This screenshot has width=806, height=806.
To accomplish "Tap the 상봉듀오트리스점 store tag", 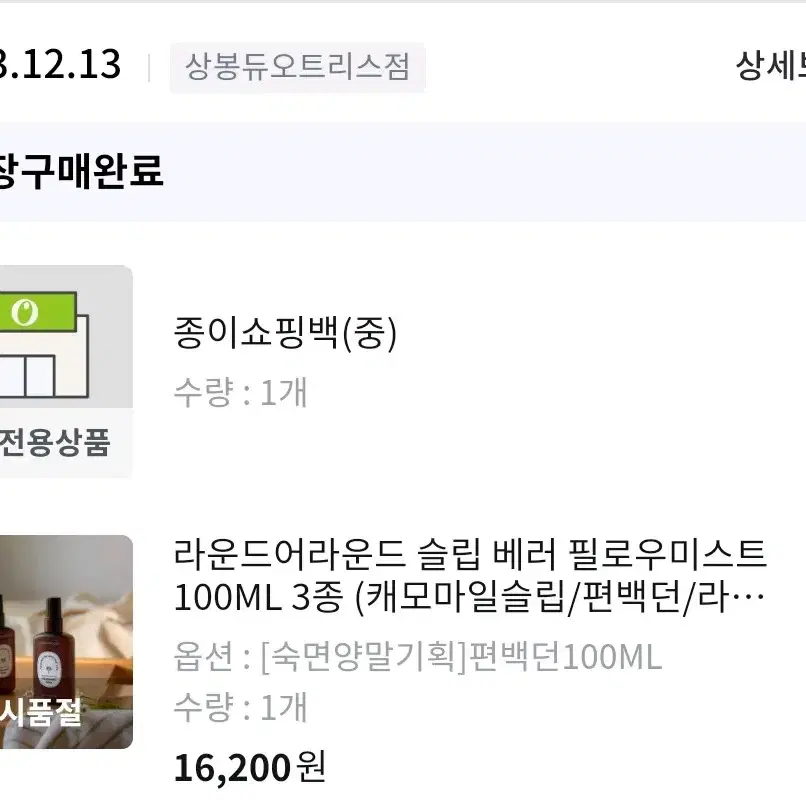I will [297, 67].
